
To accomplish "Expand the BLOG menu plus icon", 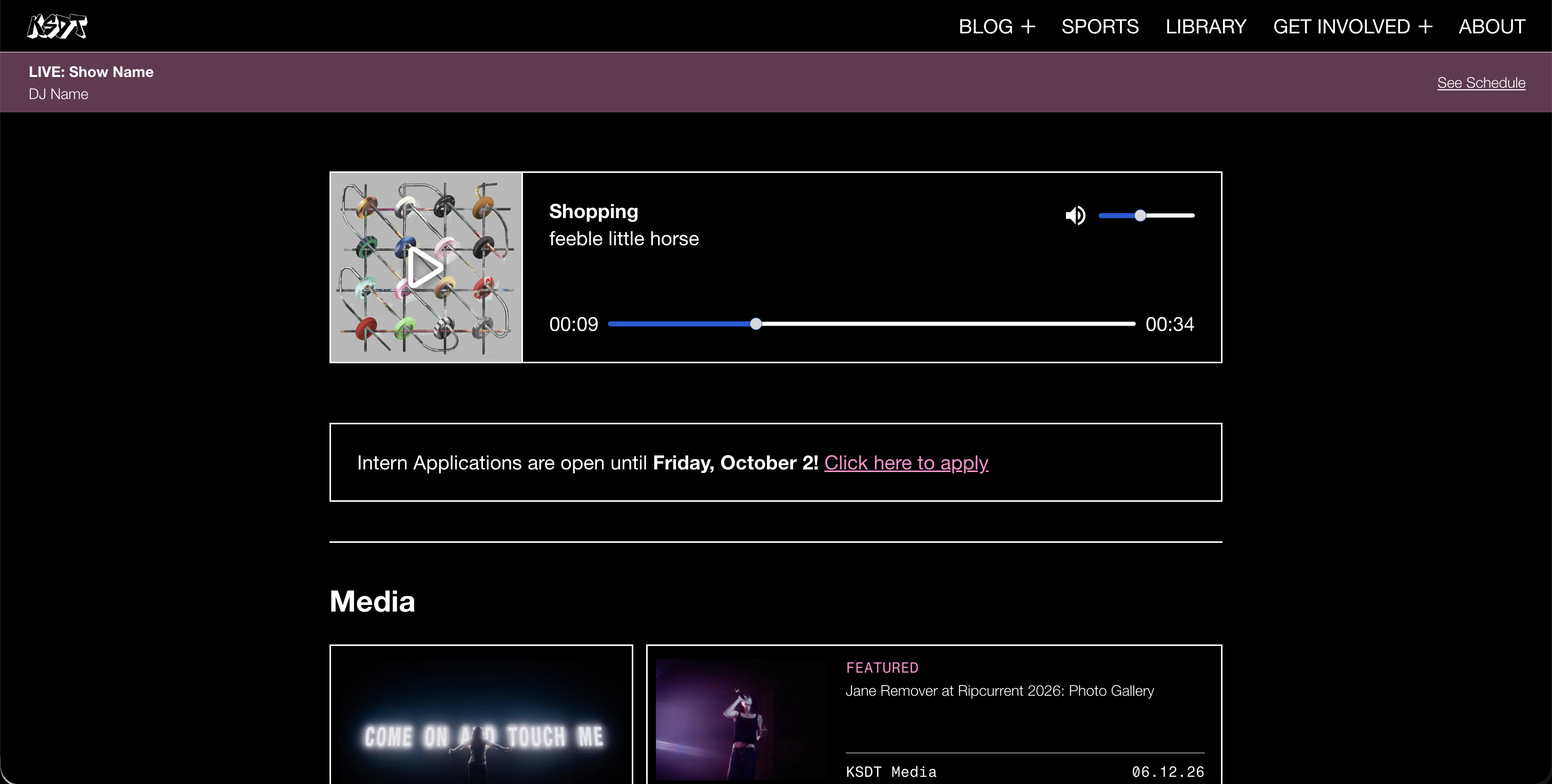I will point(1028,27).
